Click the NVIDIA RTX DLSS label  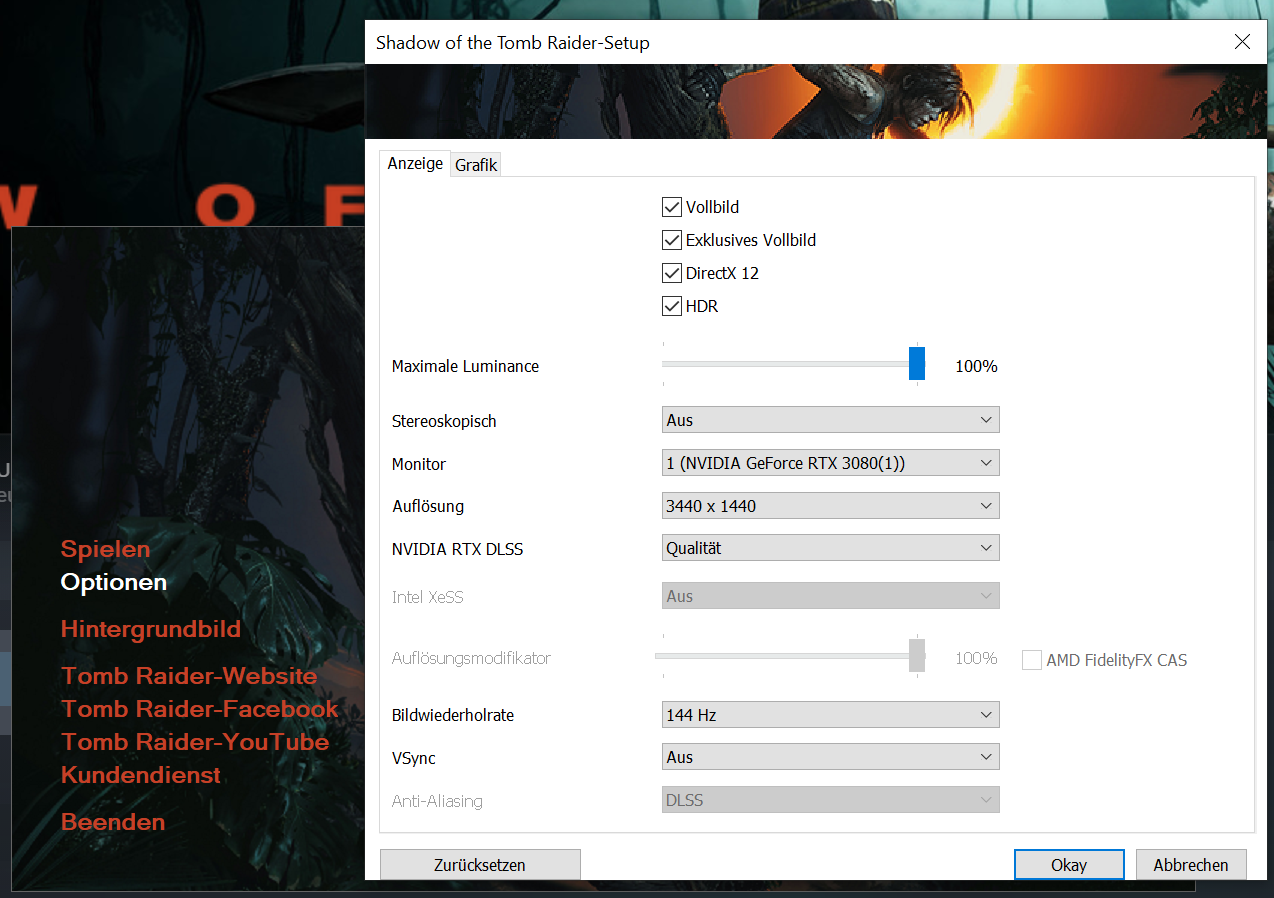pos(457,549)
